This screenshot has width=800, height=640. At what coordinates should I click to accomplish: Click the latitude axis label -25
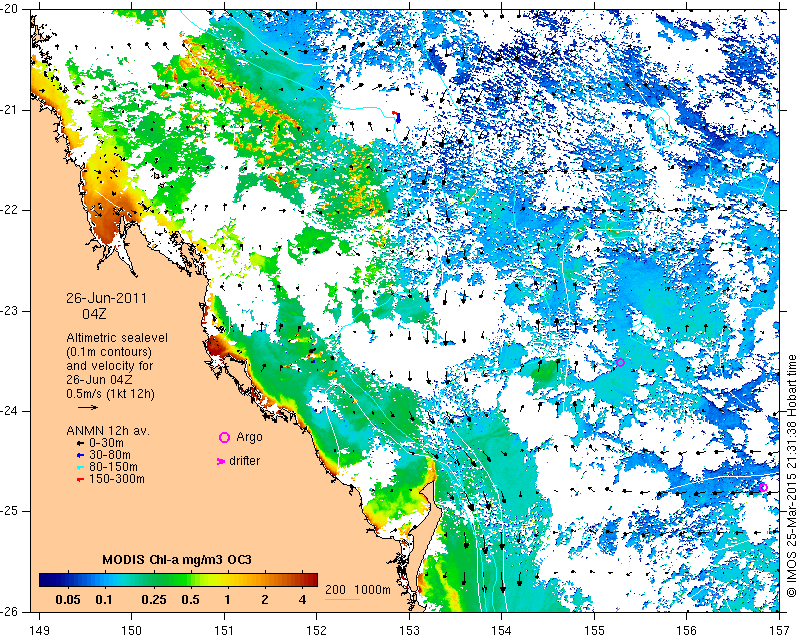tap(11, 511)
